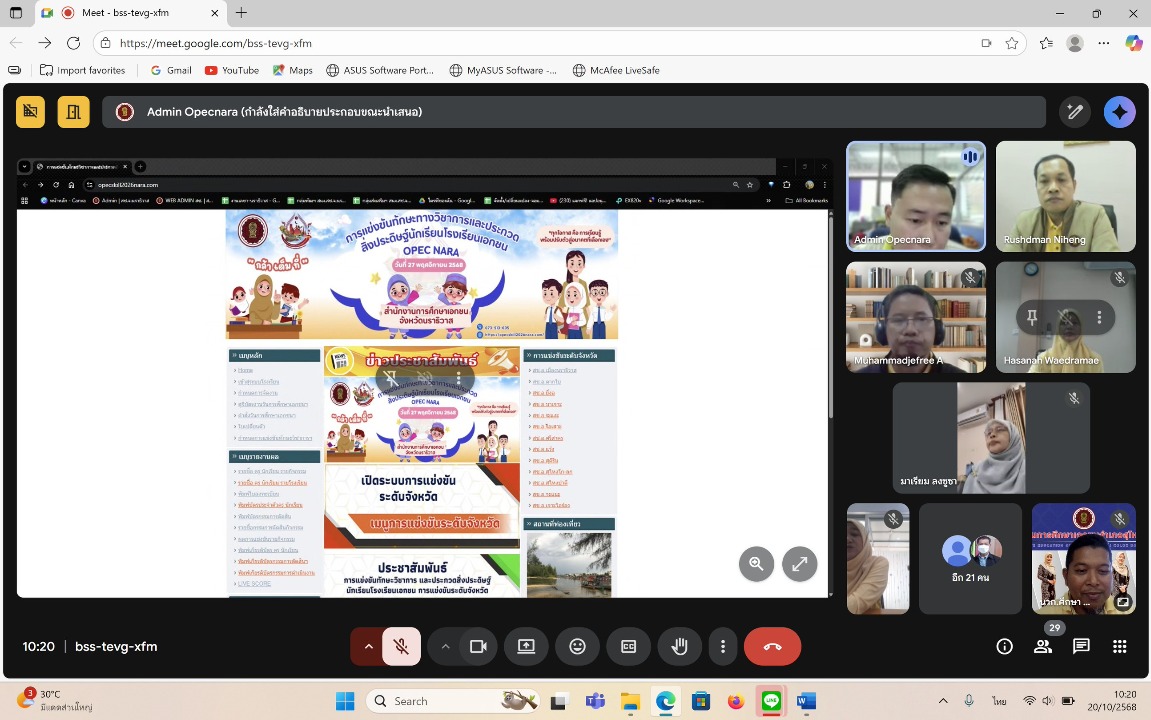This screenshot has width=1151, height=720.
Task: Show the participants list panel
Action: (x=1043, y=647)
